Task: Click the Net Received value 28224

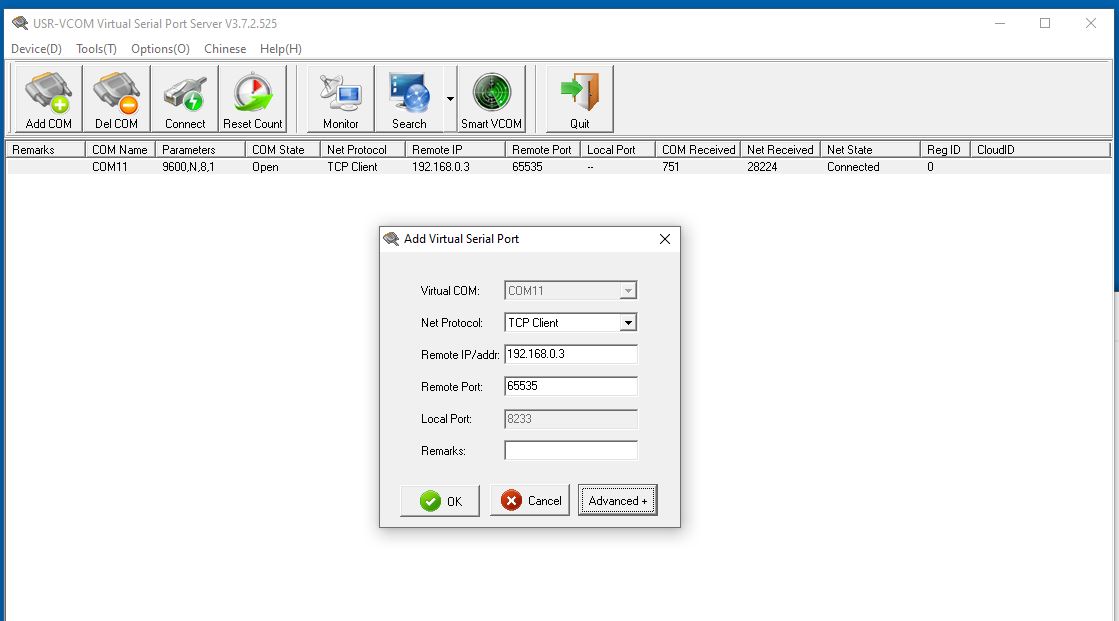Action: tap(762, 167)
